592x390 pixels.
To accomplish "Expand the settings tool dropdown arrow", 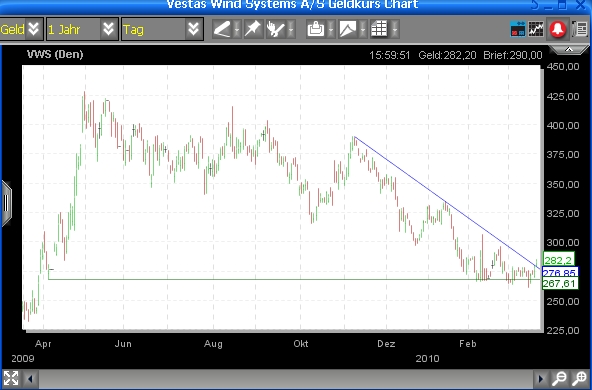I will 291,29.
